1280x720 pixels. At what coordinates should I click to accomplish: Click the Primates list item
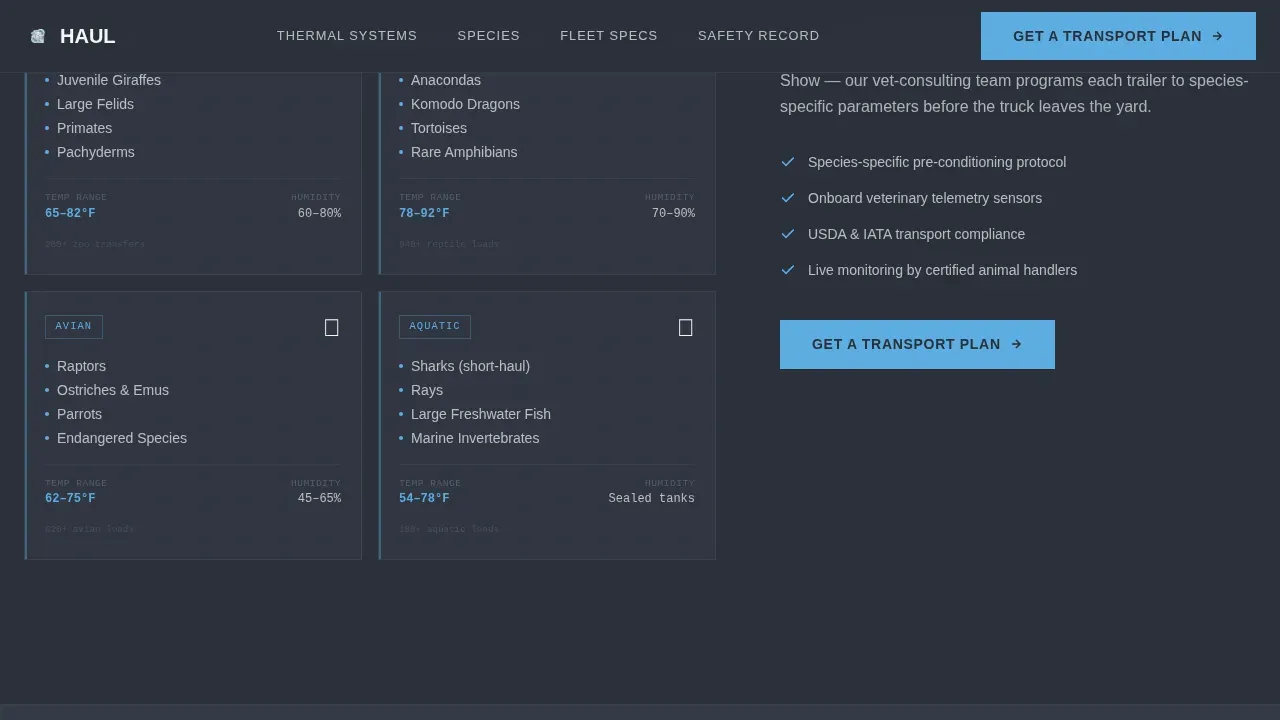(x=84, y=128)
